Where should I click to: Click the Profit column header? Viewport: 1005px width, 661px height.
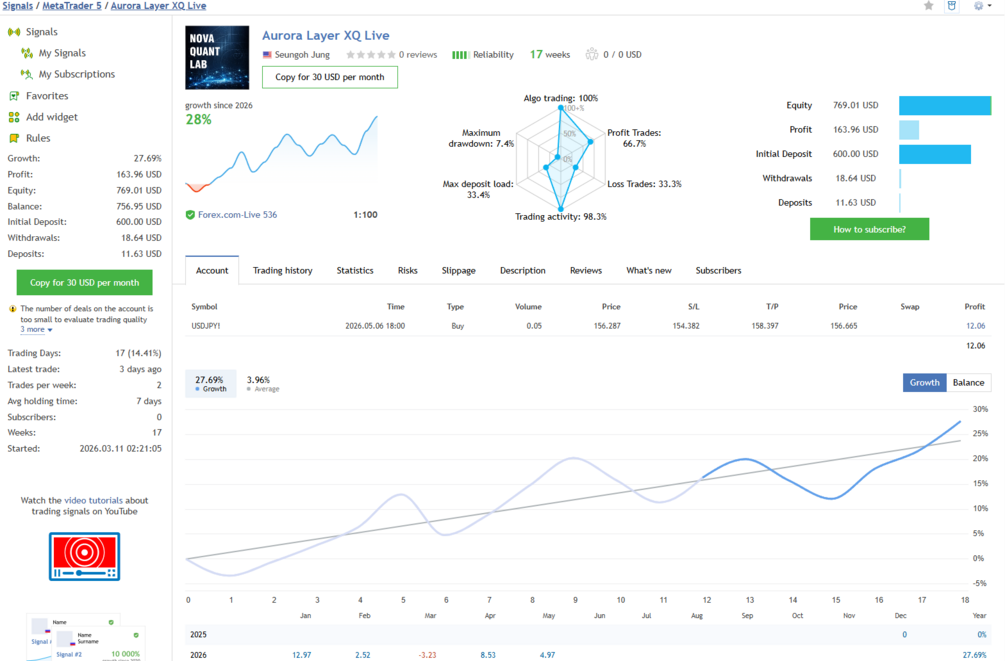coord(975,307)
